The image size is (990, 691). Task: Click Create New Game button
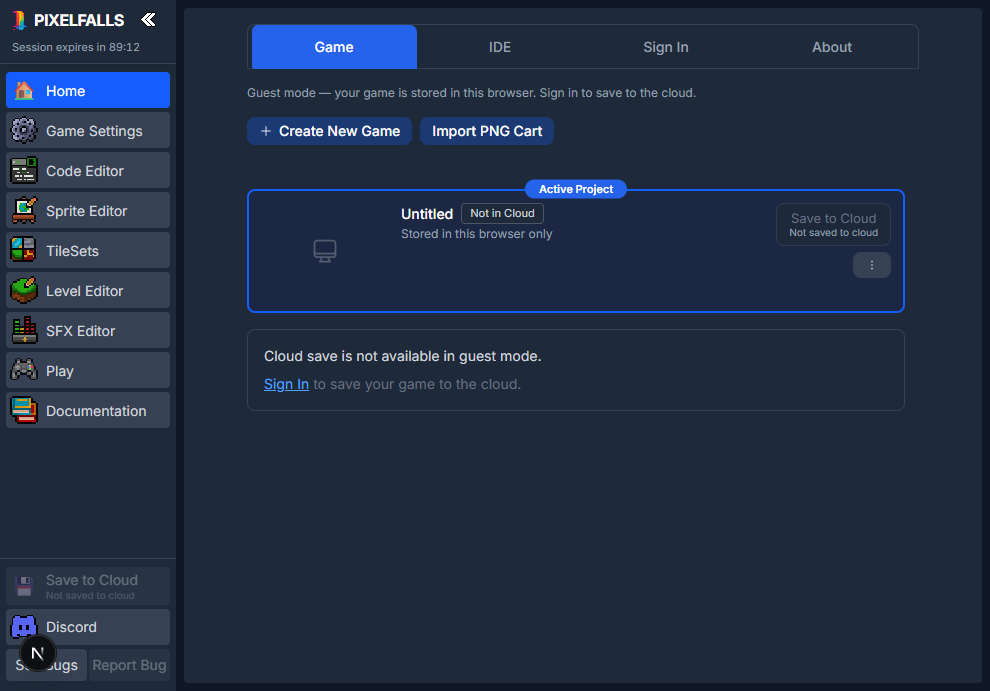coord(330,131)
